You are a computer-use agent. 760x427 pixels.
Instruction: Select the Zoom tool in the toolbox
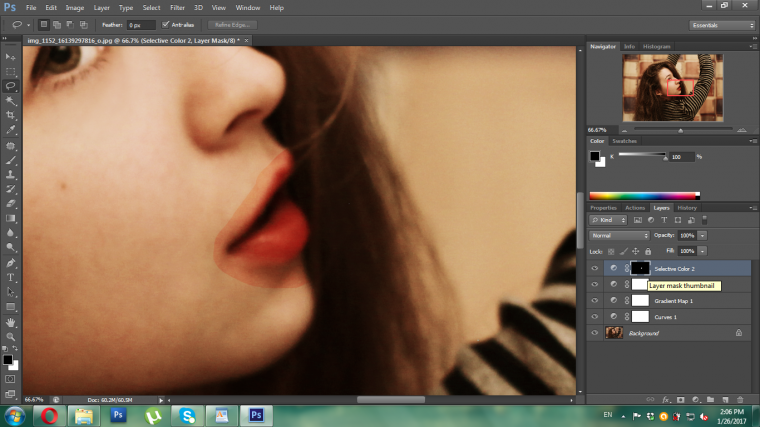pos(10,337)
